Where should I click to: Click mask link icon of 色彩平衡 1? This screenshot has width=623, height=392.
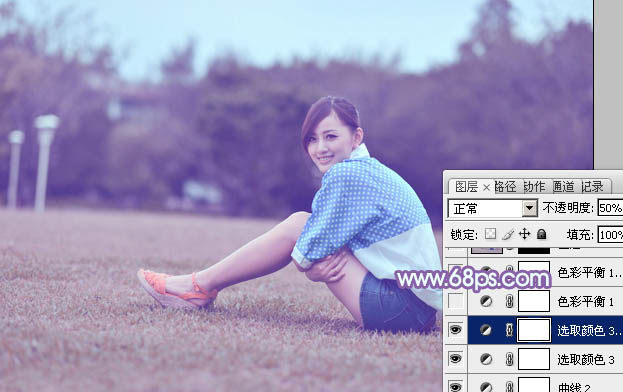point(509,301)
